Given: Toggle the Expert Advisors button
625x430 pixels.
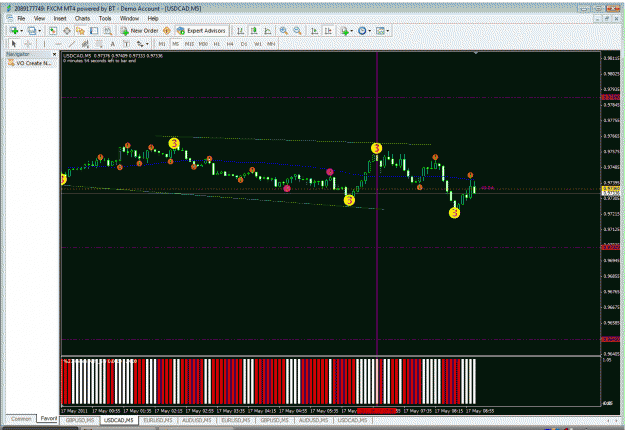Looking at the screenshot, I should coord(202,31).
